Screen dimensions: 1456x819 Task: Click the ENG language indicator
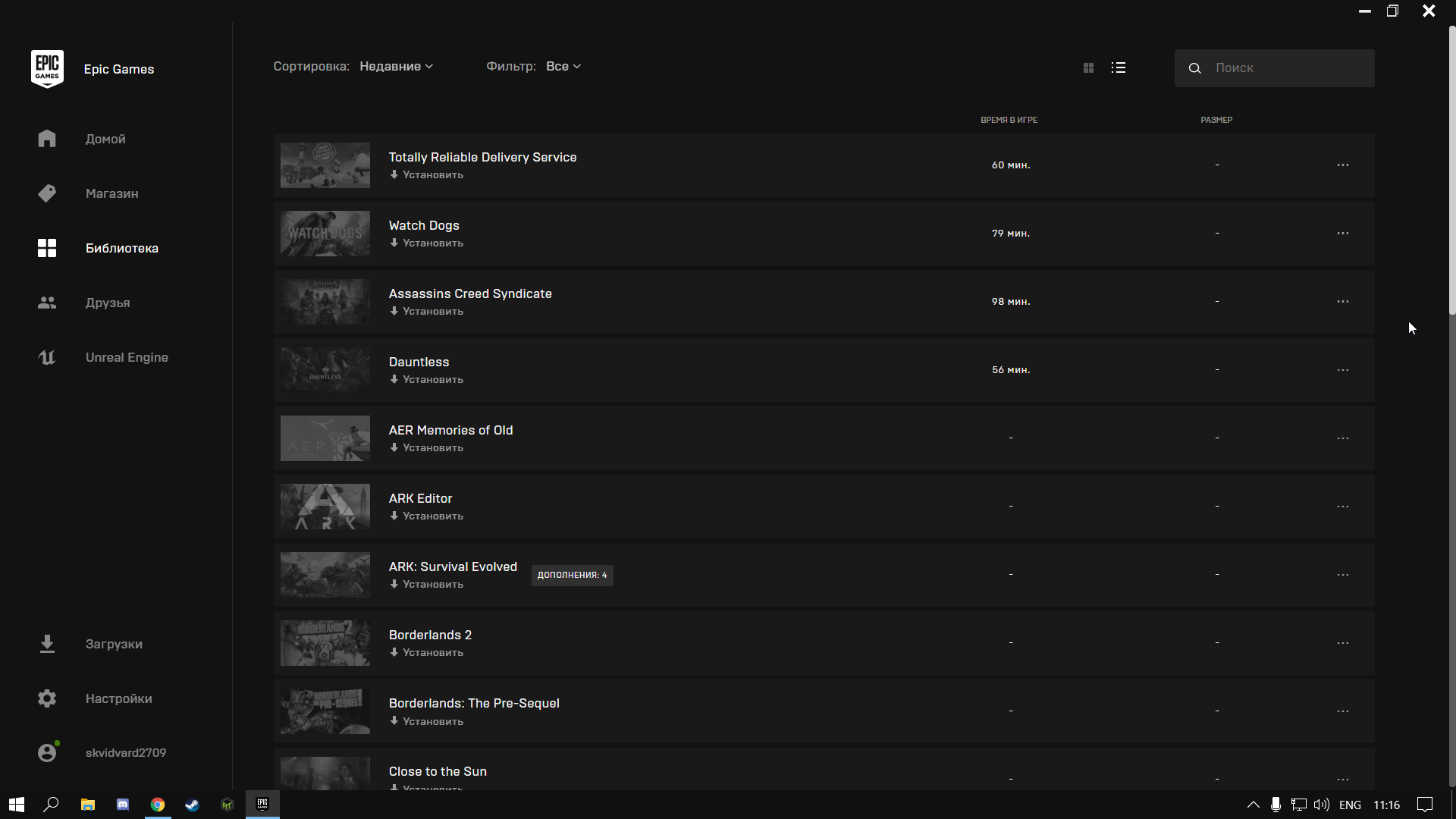click(x=1350, y=805)
